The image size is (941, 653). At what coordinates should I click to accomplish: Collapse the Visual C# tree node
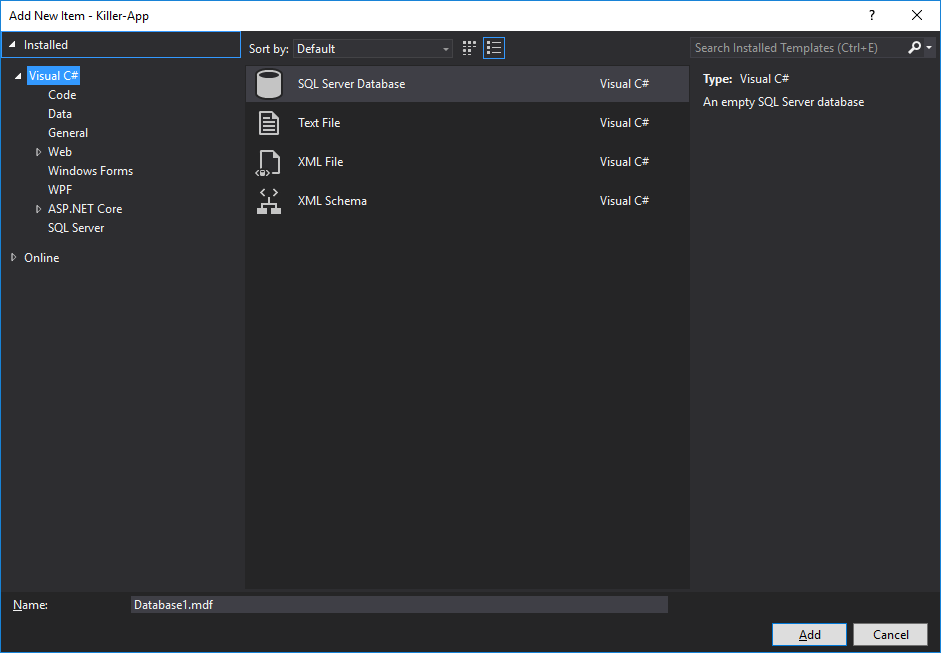point(18,76)
